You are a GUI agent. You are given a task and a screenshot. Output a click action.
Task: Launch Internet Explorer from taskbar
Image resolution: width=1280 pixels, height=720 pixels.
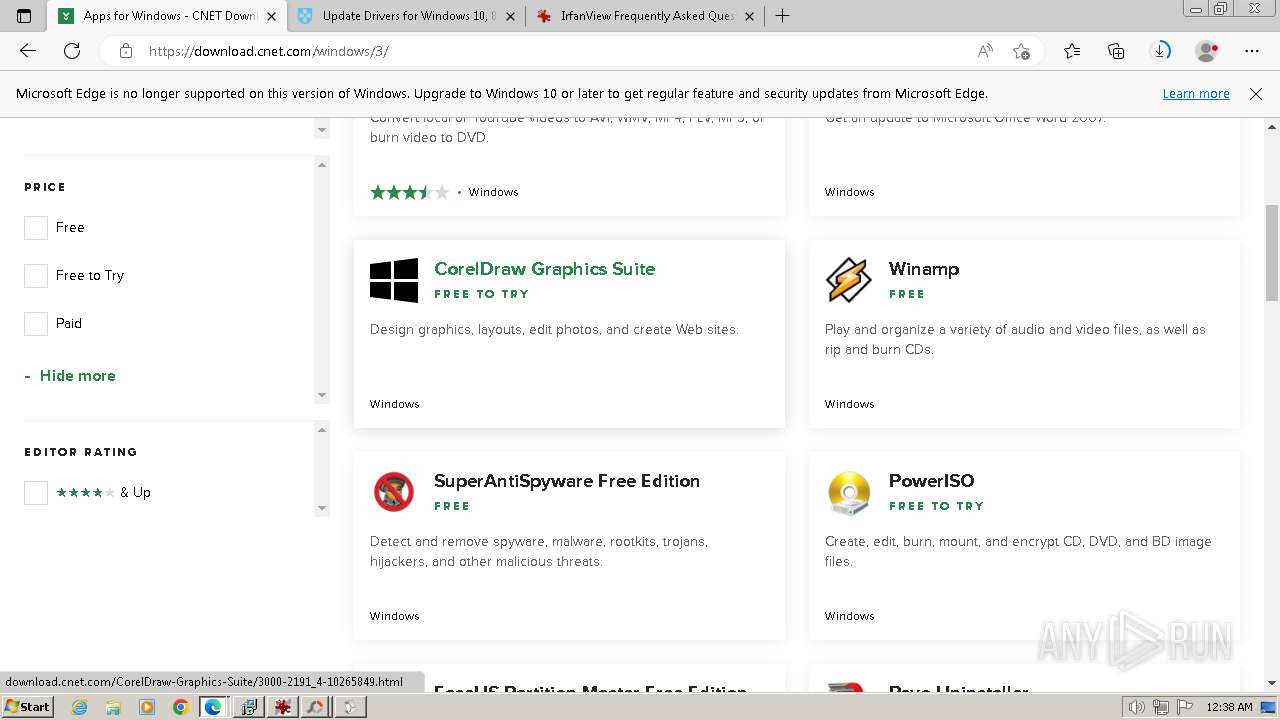coord(80,707)
